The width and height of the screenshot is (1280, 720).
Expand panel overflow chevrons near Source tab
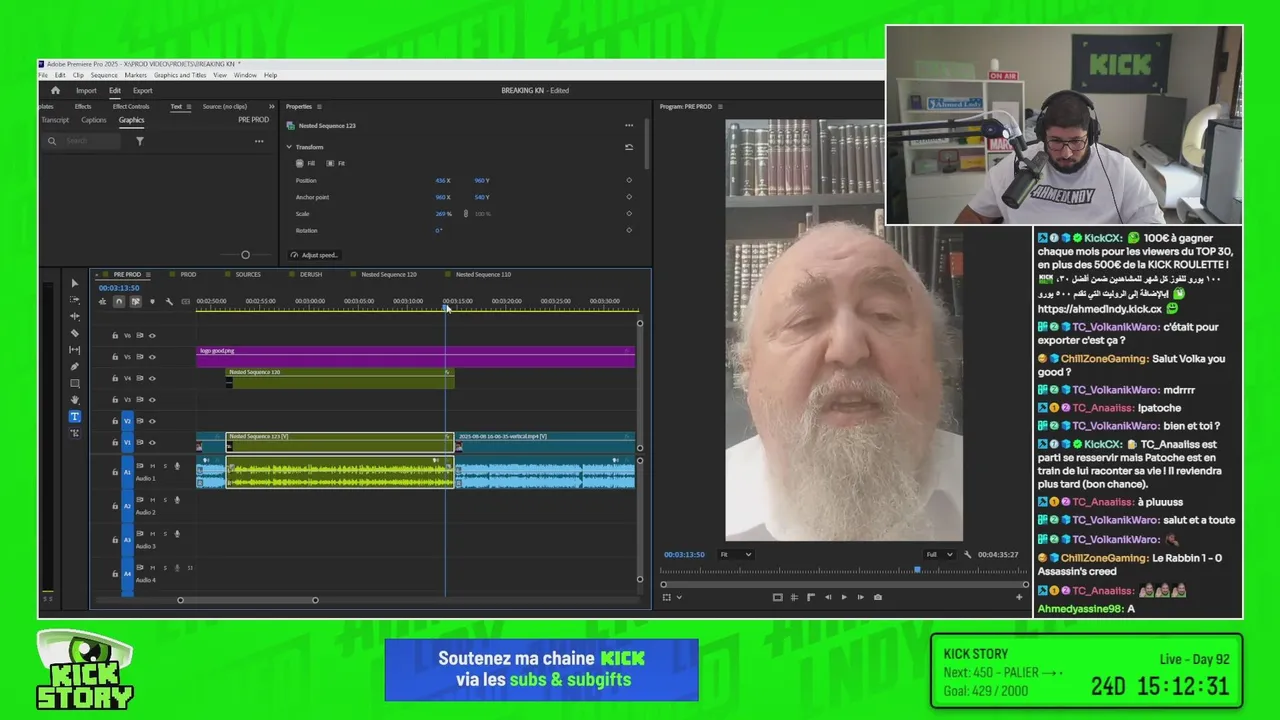point(271,106)
